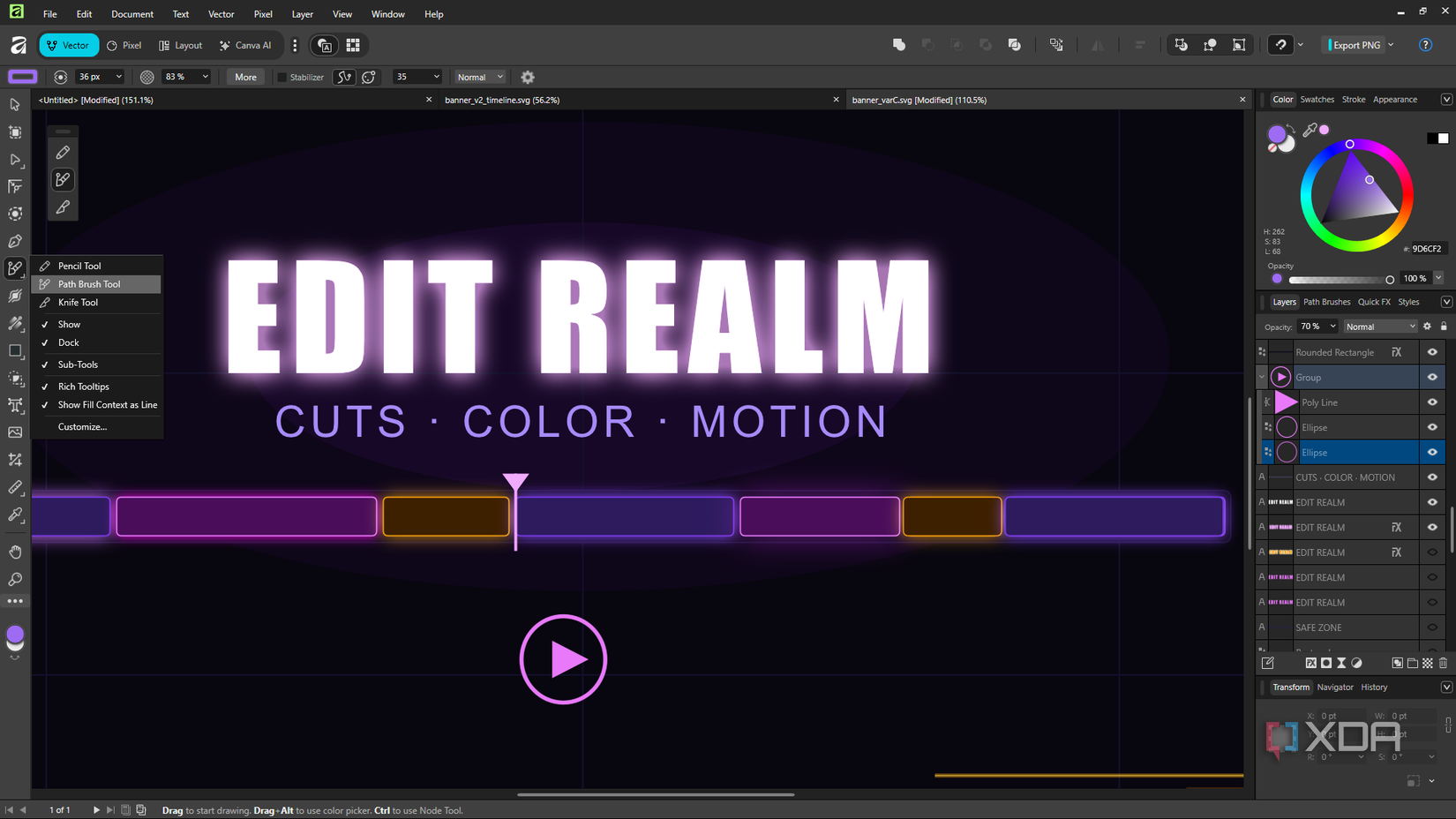Select the Artboard tool in left toolbar
Viewport: 1456px width, 819px height.
(x=15, y=132)
